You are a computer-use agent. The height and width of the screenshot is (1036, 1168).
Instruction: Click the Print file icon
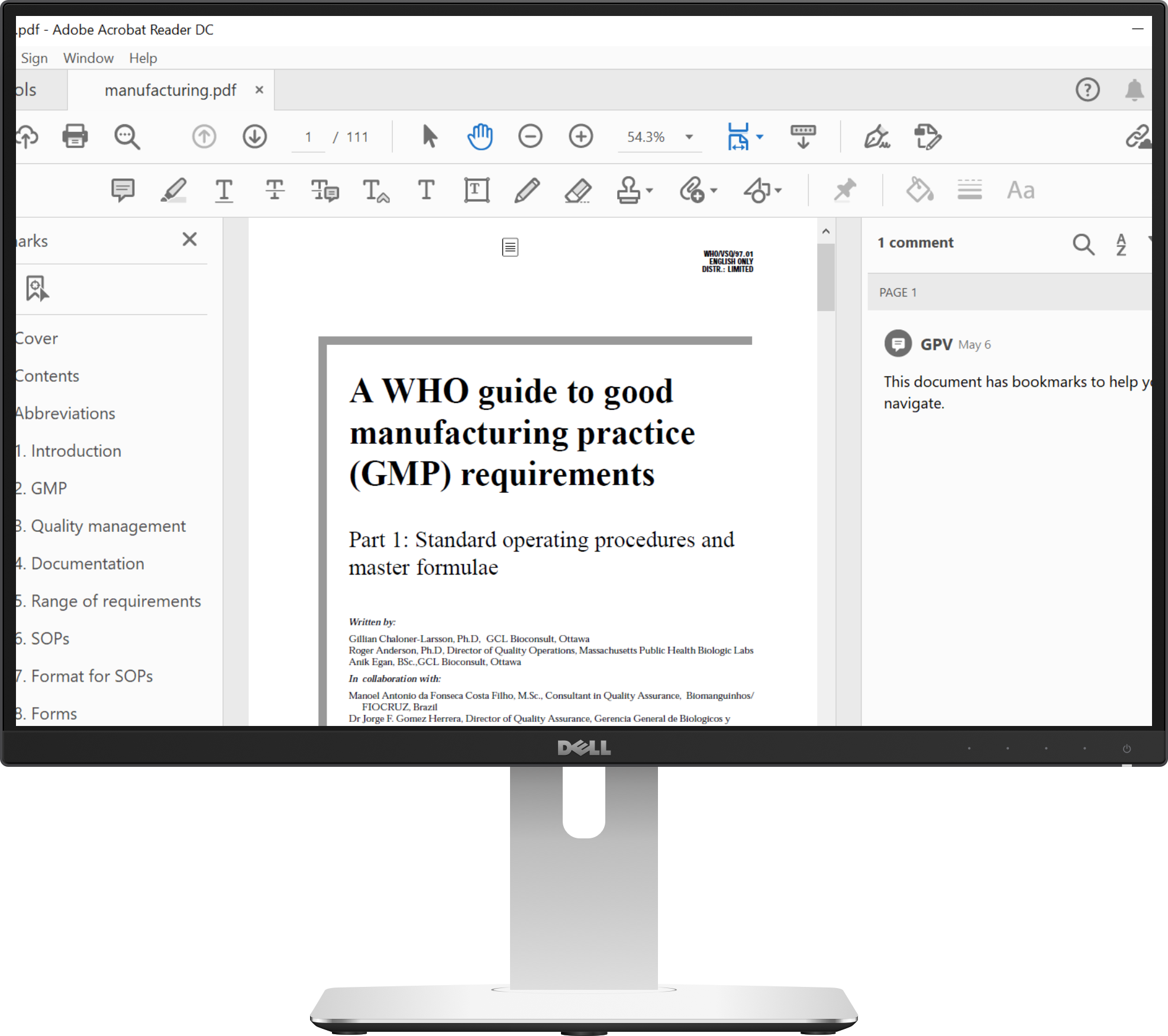pyautogui.click(x=75, y=137)
